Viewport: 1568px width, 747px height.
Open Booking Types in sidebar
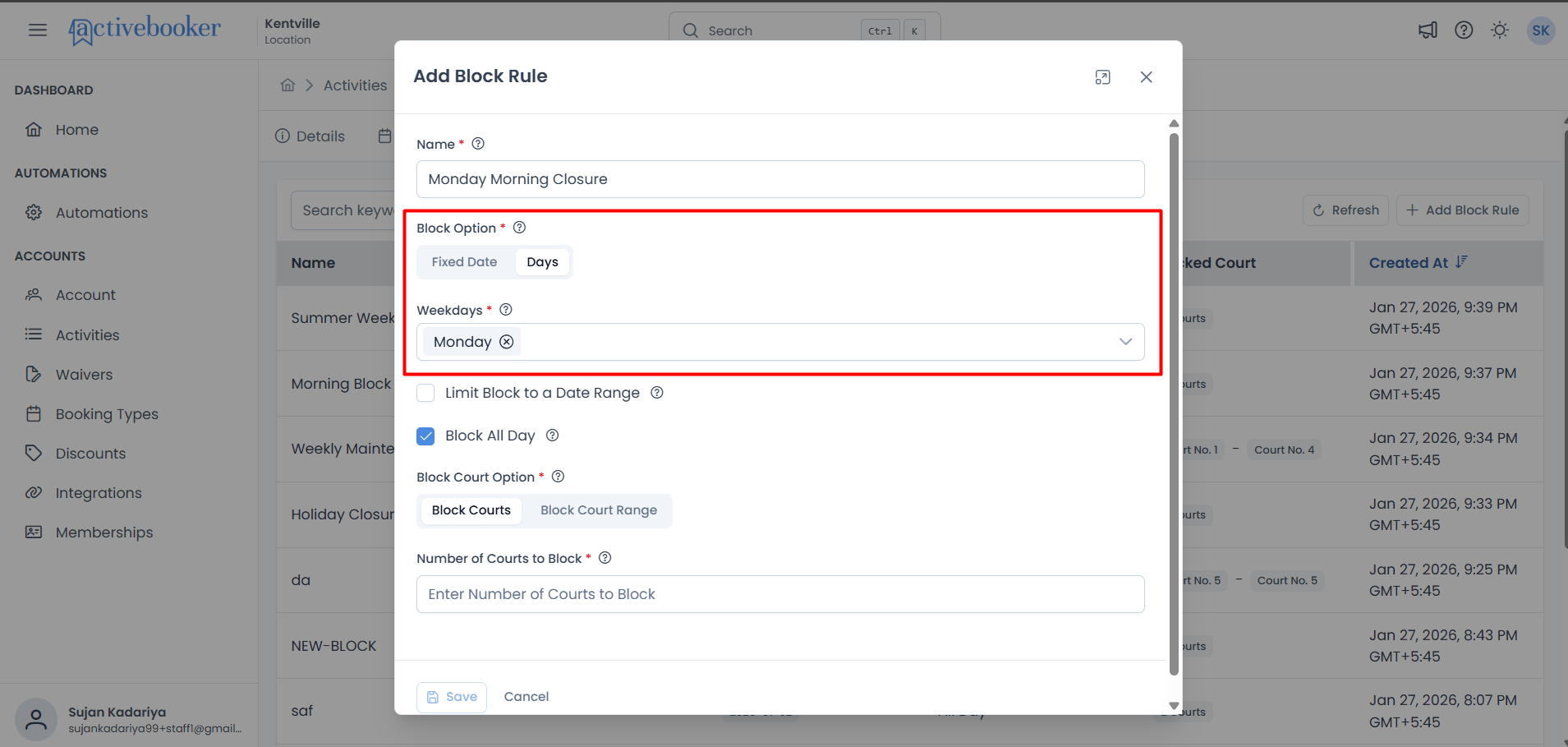pyautogui.click(x=107, y=414)
